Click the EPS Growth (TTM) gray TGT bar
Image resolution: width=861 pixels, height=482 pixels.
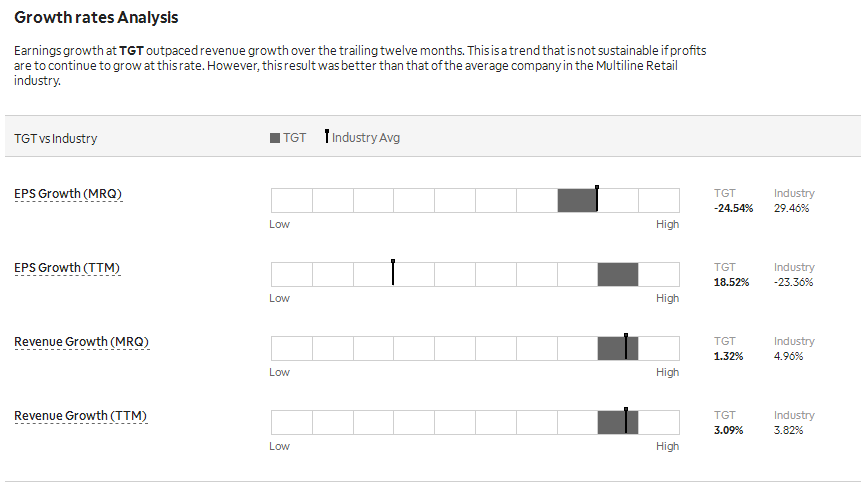tap(618, 274)
